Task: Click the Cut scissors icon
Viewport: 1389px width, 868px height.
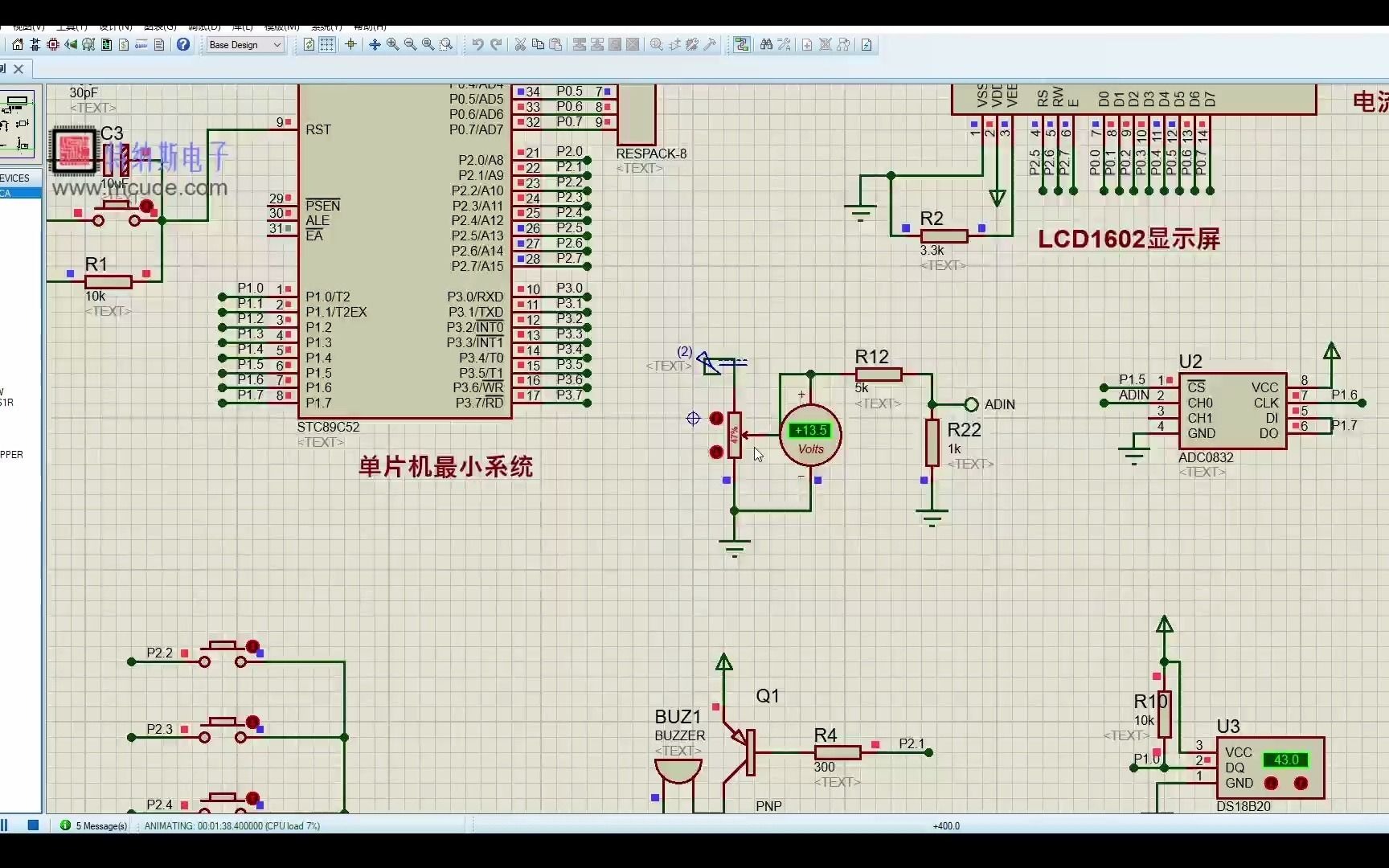Action: (x=520, y=45)
